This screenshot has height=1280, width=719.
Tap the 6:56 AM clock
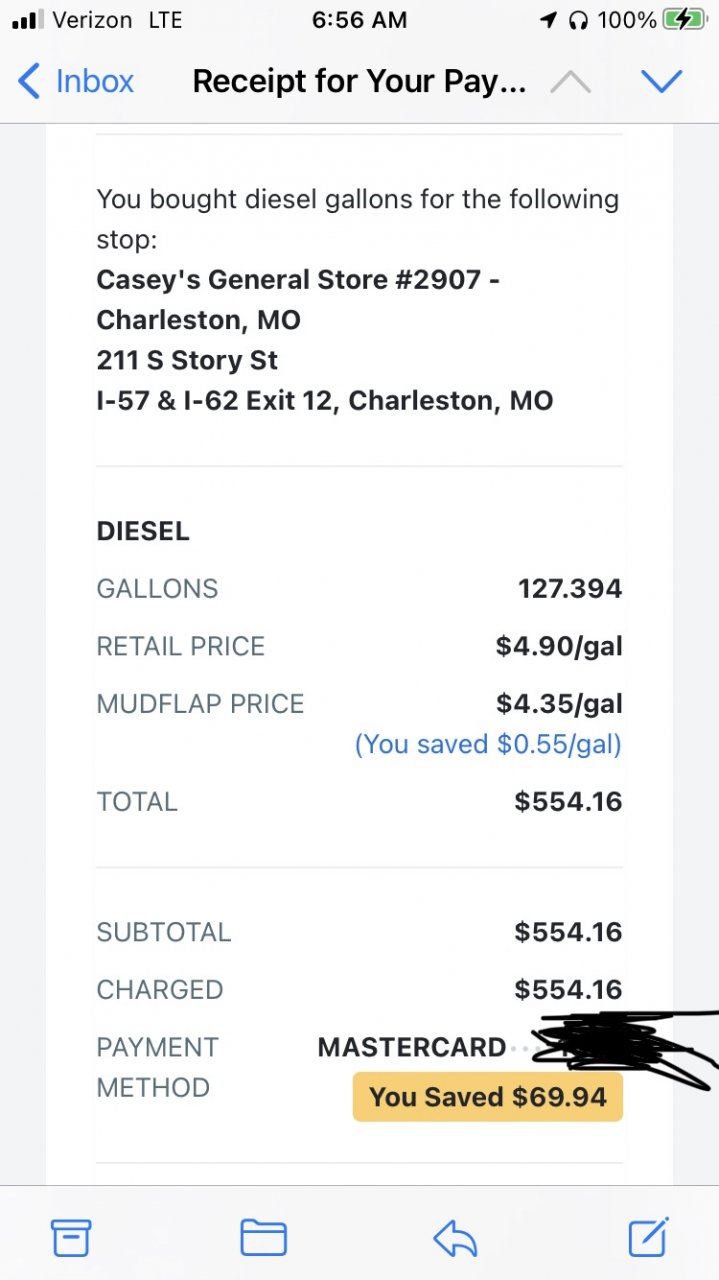click(359, 20)
